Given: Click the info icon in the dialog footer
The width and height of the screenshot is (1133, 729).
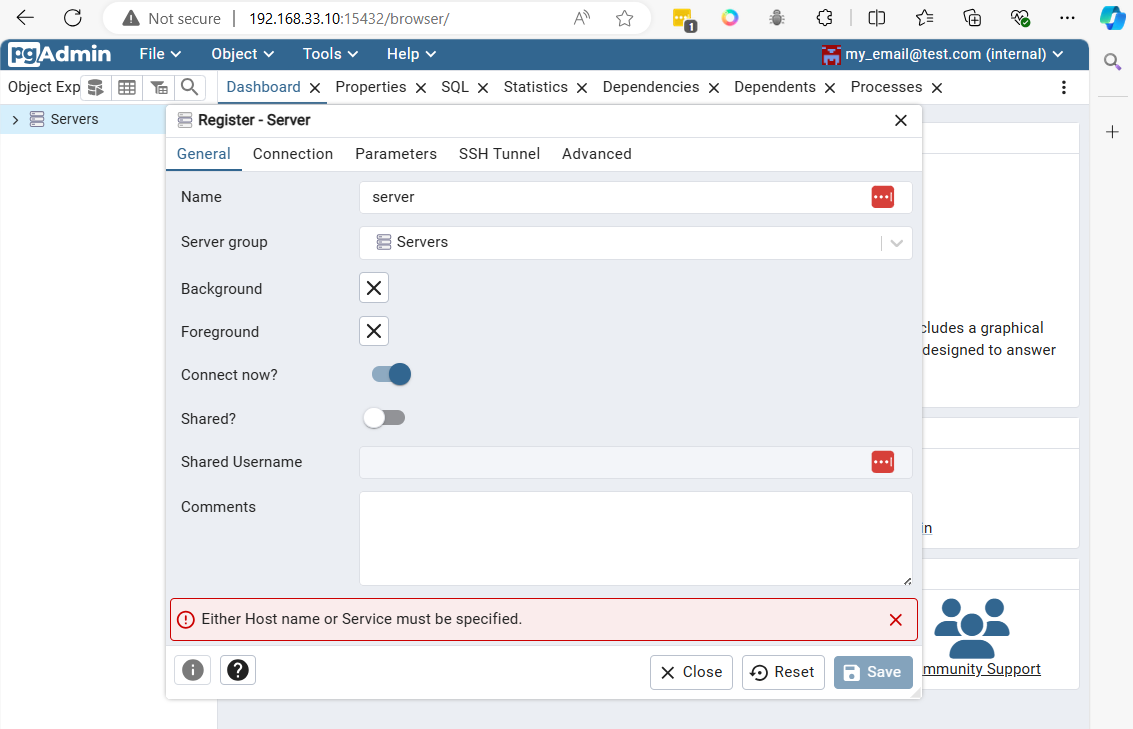Looking at the screenshot, I should [192, 670].
